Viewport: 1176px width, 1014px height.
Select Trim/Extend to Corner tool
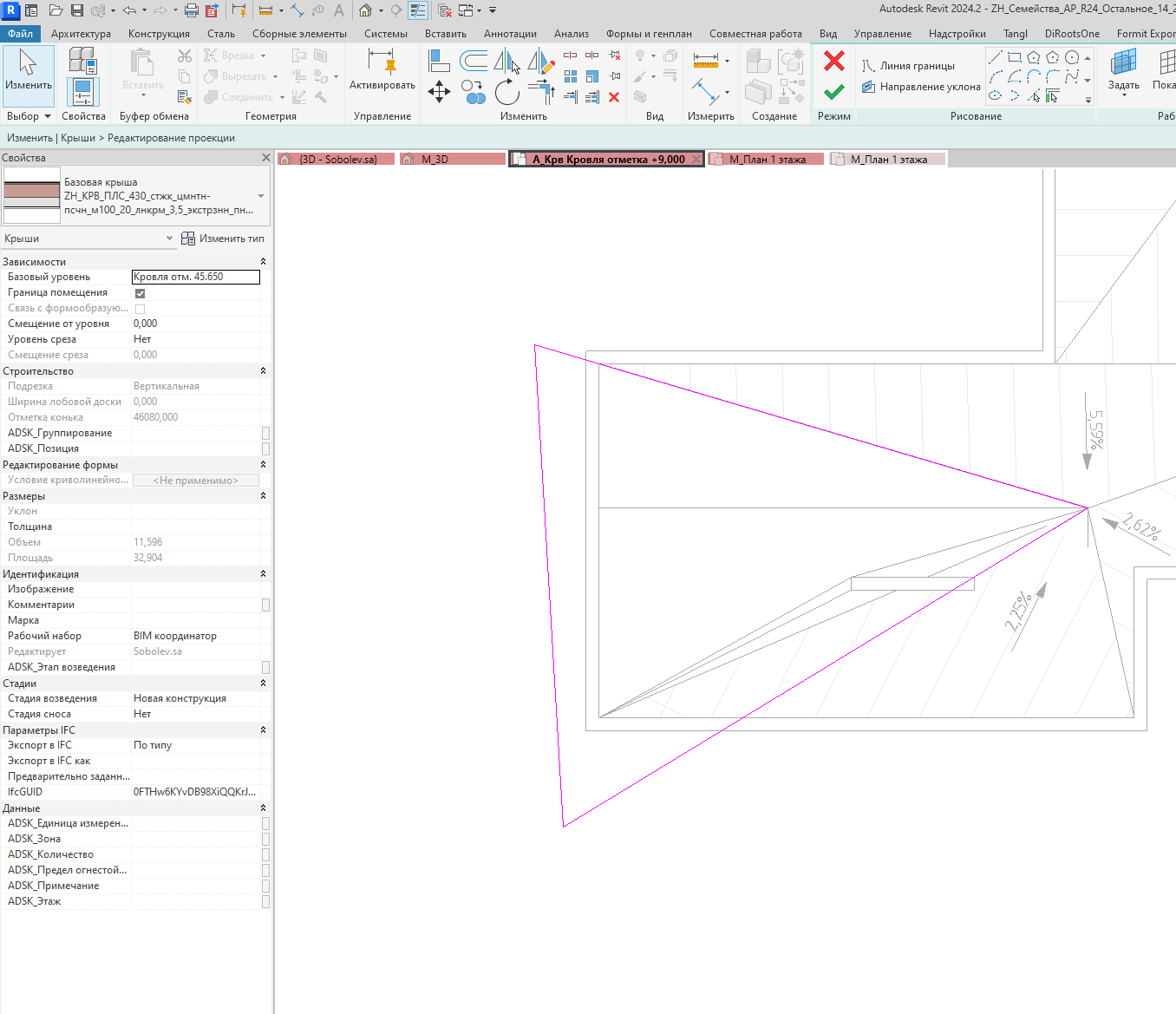pos(541,91)
